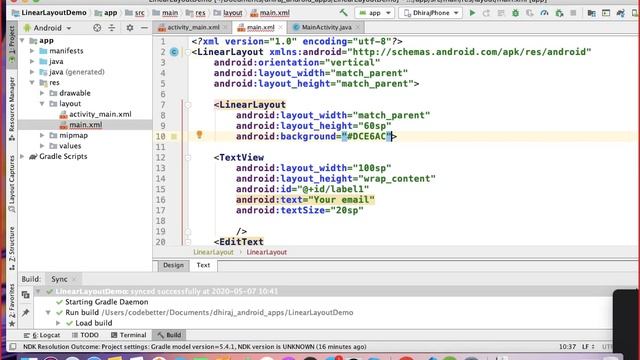Switch to MainActivity.java editor tab
Screen dimensions: 640x360
pyautogui.click(x=327, y=27)
